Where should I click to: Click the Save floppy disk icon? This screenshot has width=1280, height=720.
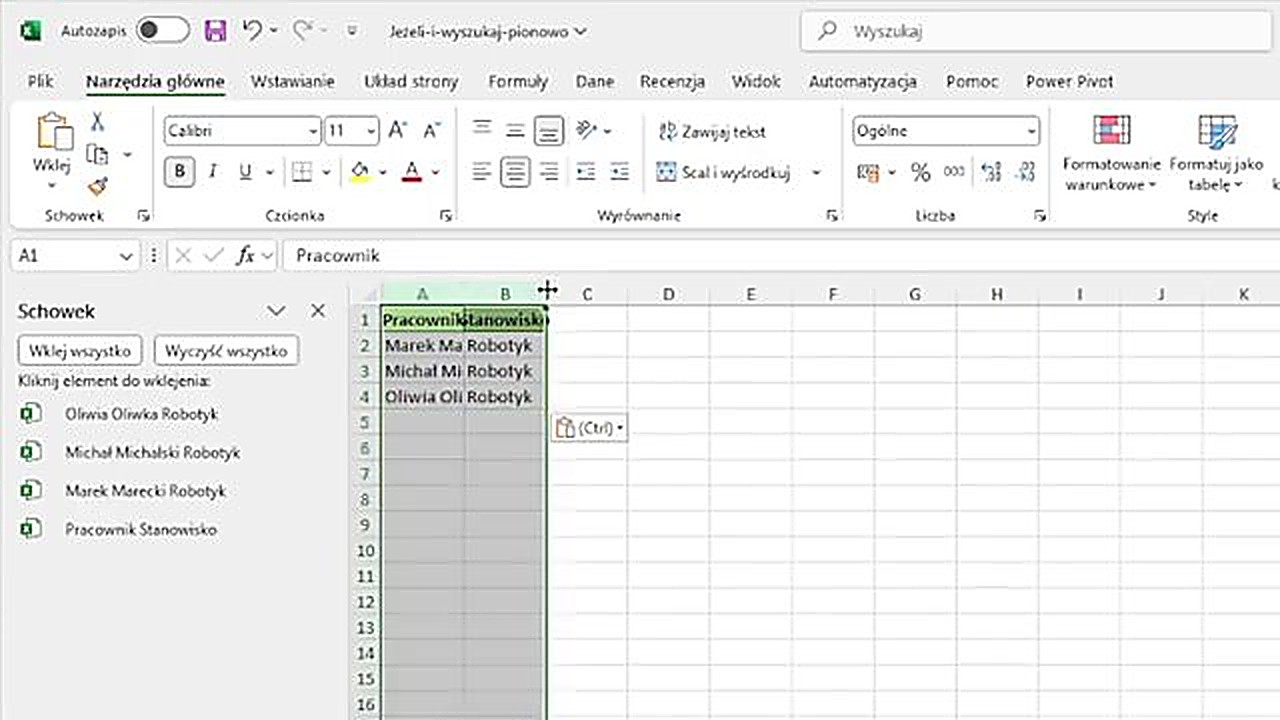pyautogui.click(x=215, y=31)
